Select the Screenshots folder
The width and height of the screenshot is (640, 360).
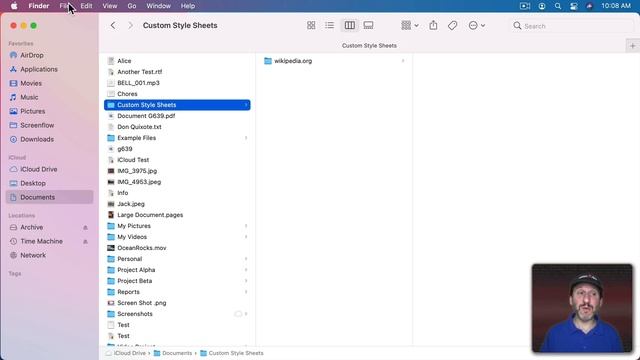(135, 314)
